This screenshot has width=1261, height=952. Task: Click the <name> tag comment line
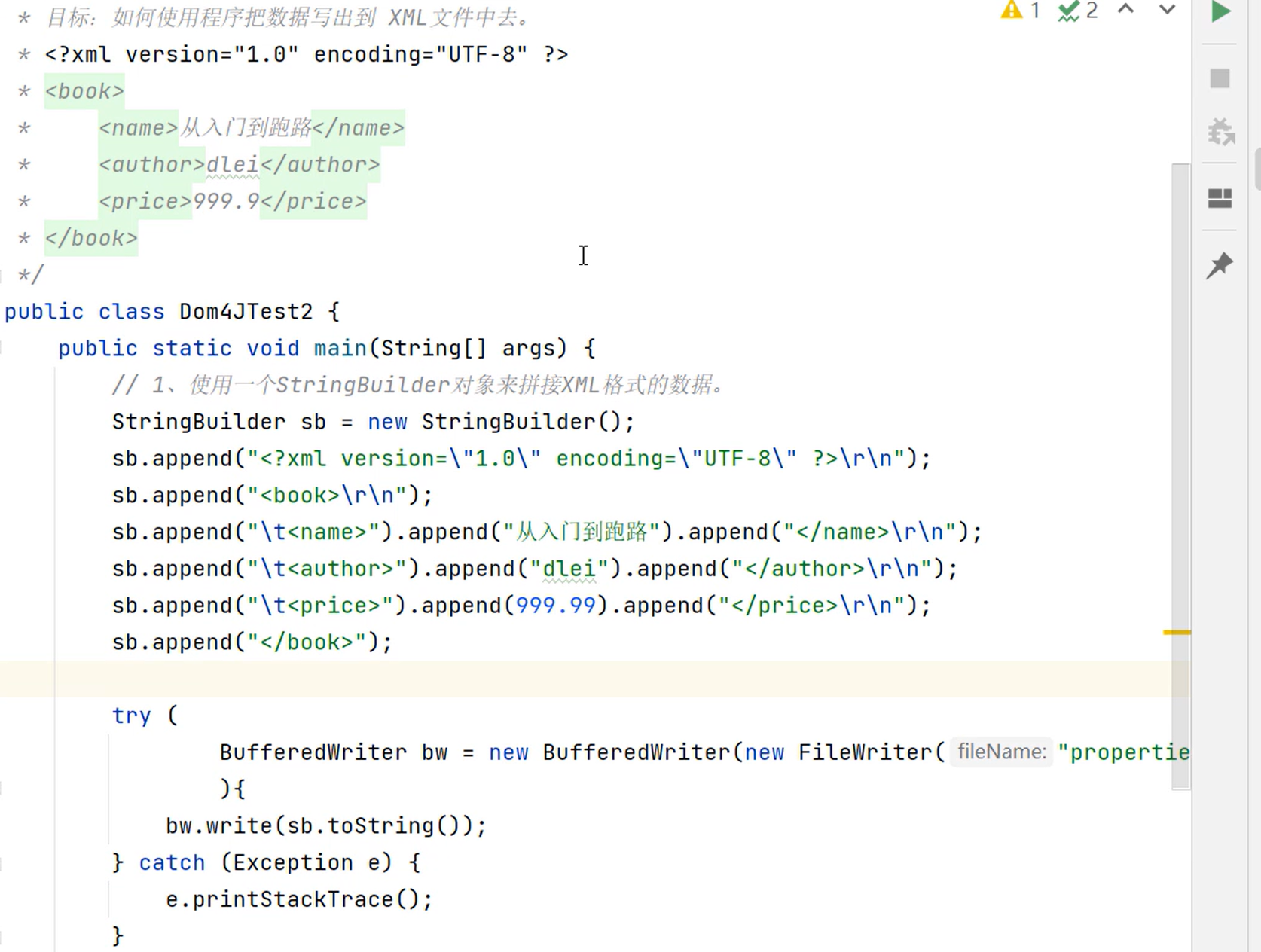[252, 128]
